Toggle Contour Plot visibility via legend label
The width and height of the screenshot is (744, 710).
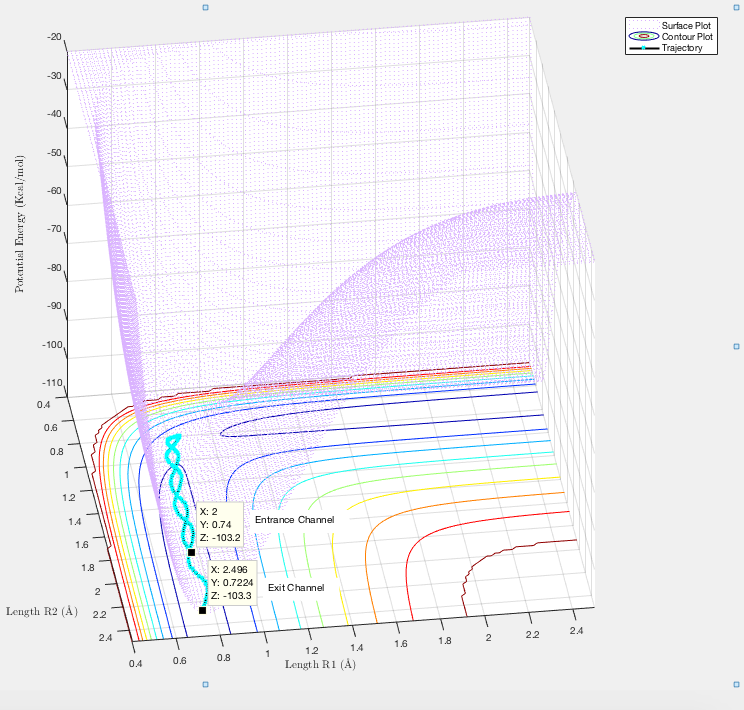coord(686,36)
